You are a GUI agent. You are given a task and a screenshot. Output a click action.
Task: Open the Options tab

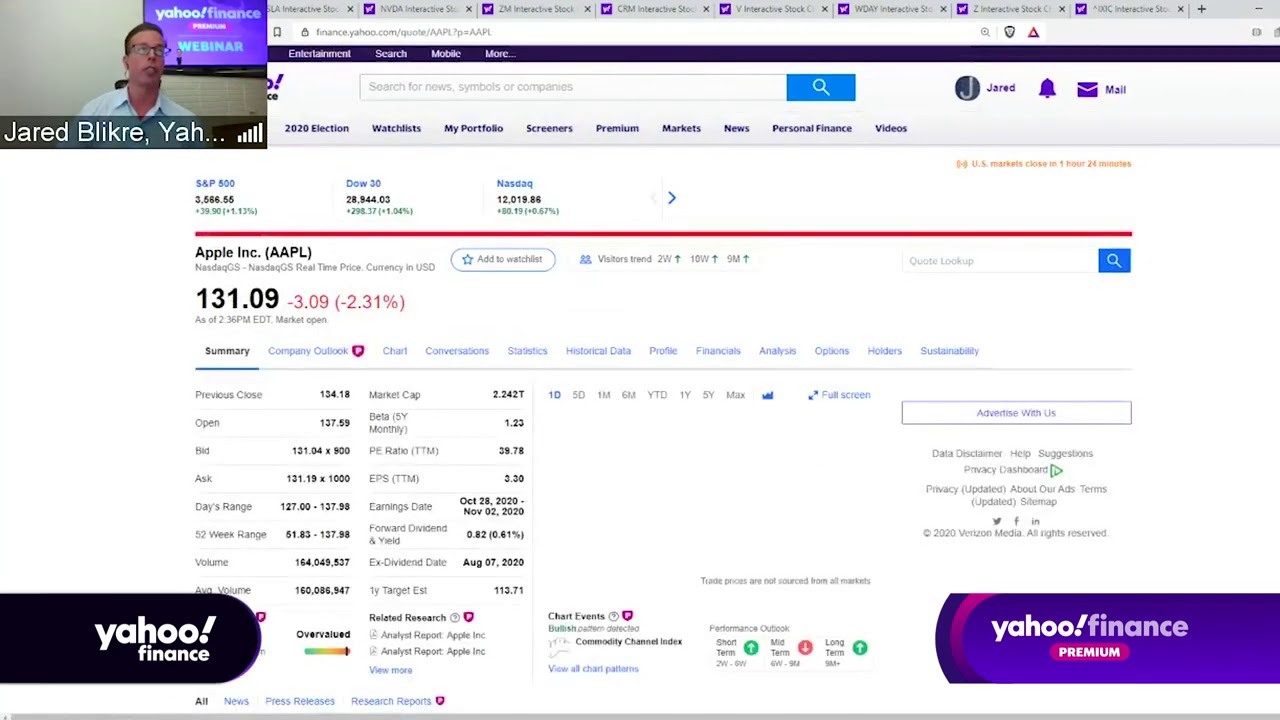(831, 351)
